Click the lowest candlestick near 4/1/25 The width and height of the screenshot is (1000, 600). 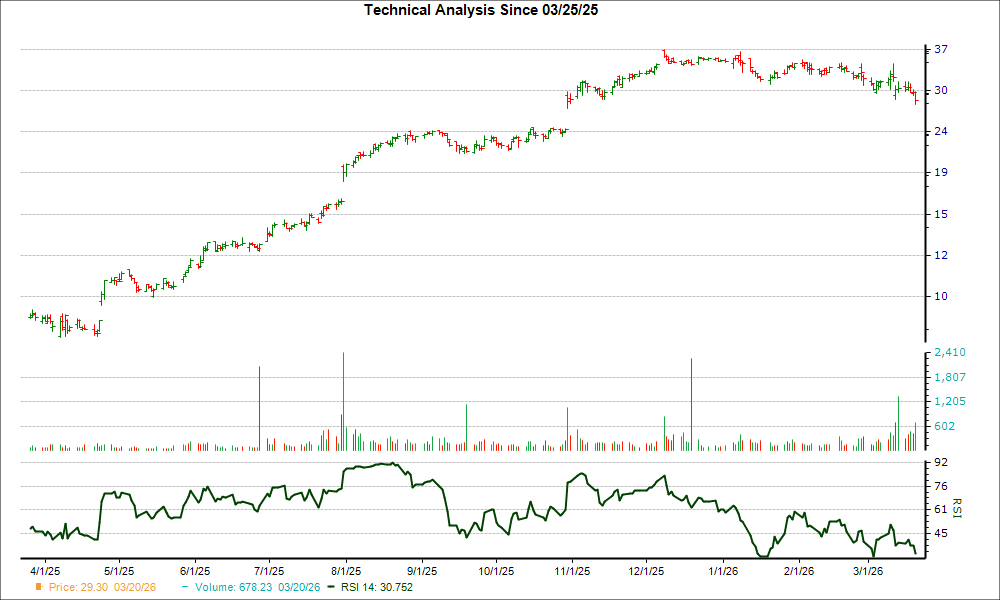(x=62, y=332)
